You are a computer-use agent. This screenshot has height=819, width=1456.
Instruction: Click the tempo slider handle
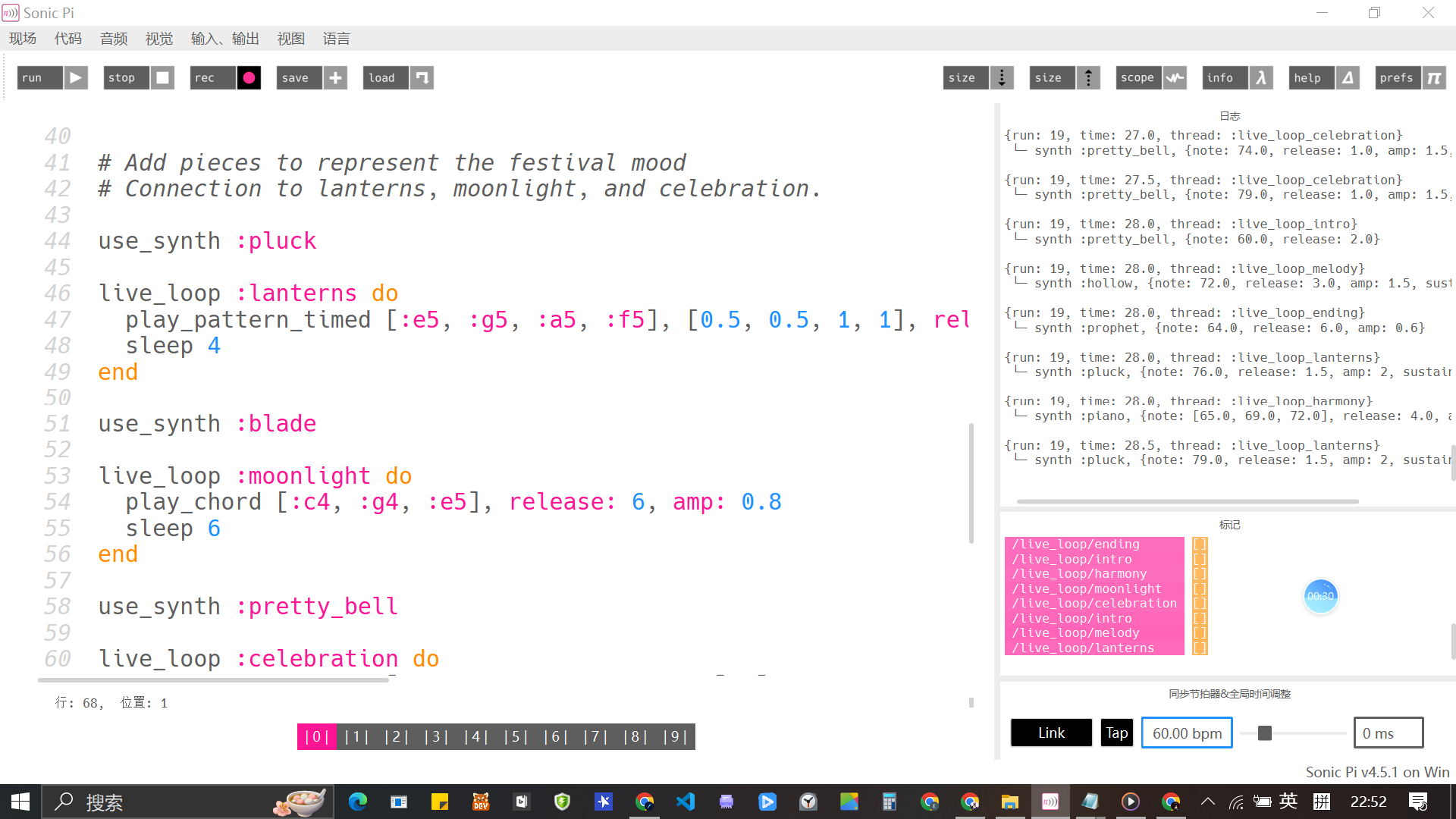pyautogui.click(x=1264, y=733)
